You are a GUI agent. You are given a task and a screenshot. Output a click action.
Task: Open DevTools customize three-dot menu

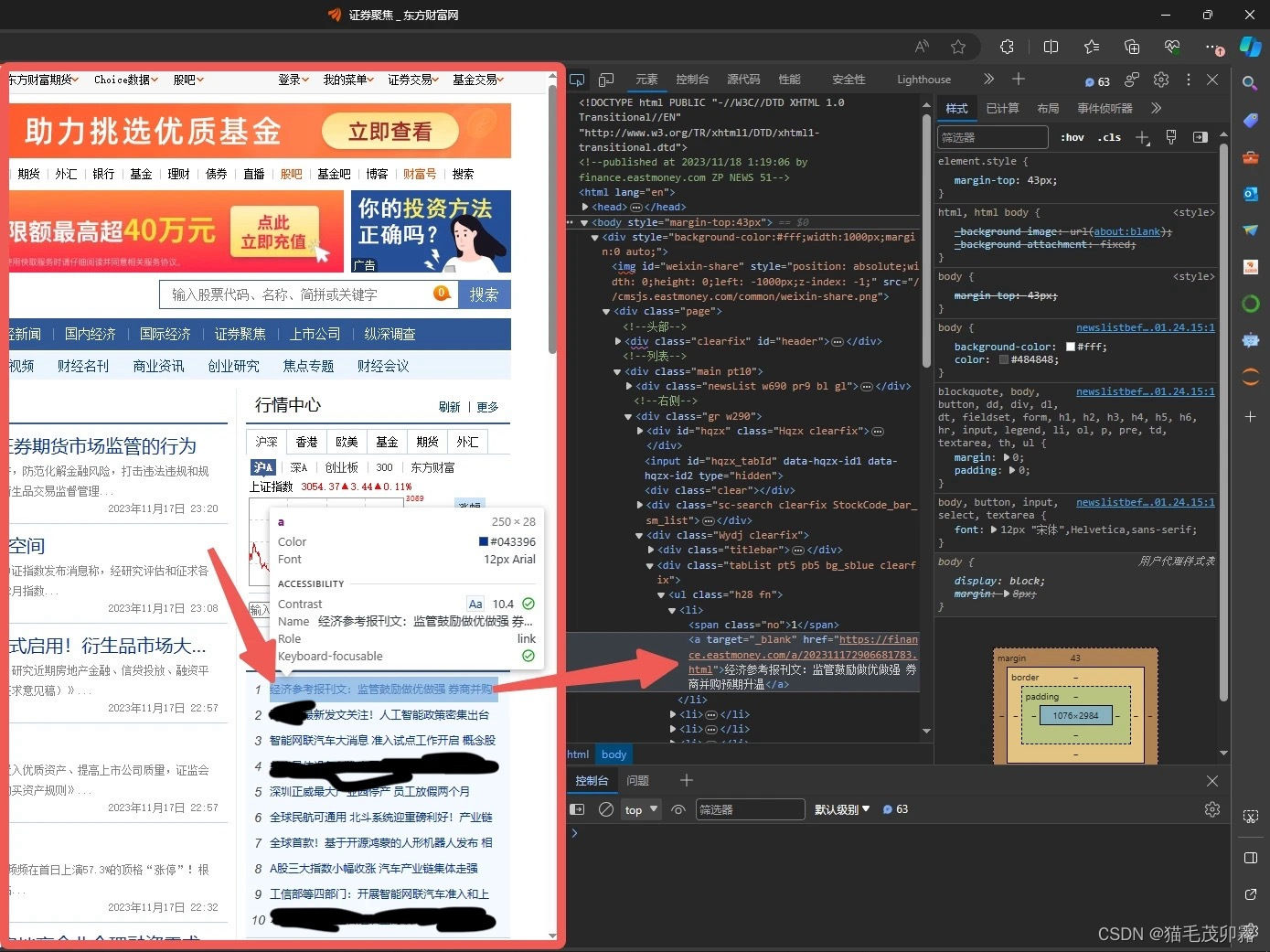tap(1188, 80)
